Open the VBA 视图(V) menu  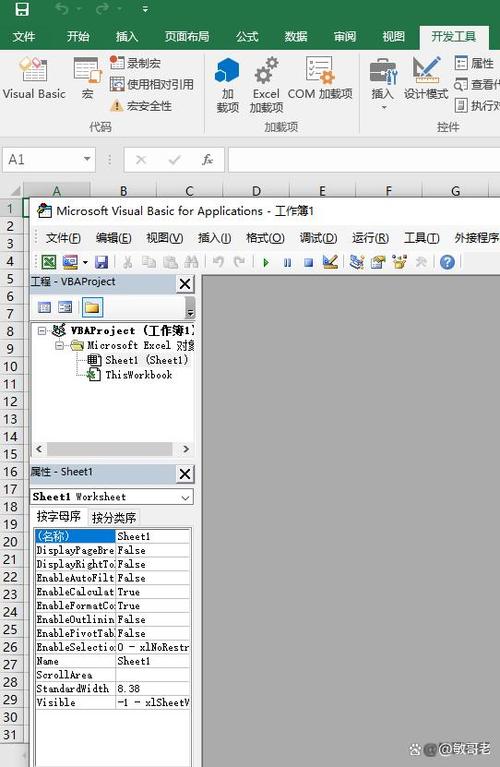165,238
